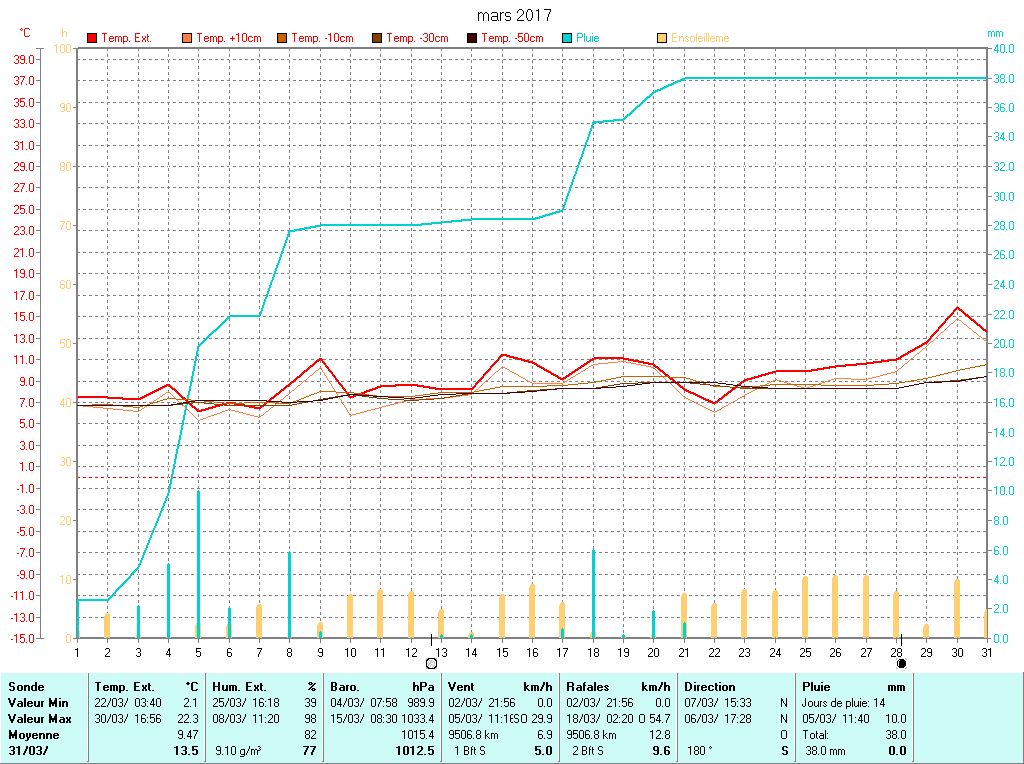This screenshot has height=764, width=1024.
Task: Click the Temp. -30cm legend swatch
Action: click(x=378, y=38)
